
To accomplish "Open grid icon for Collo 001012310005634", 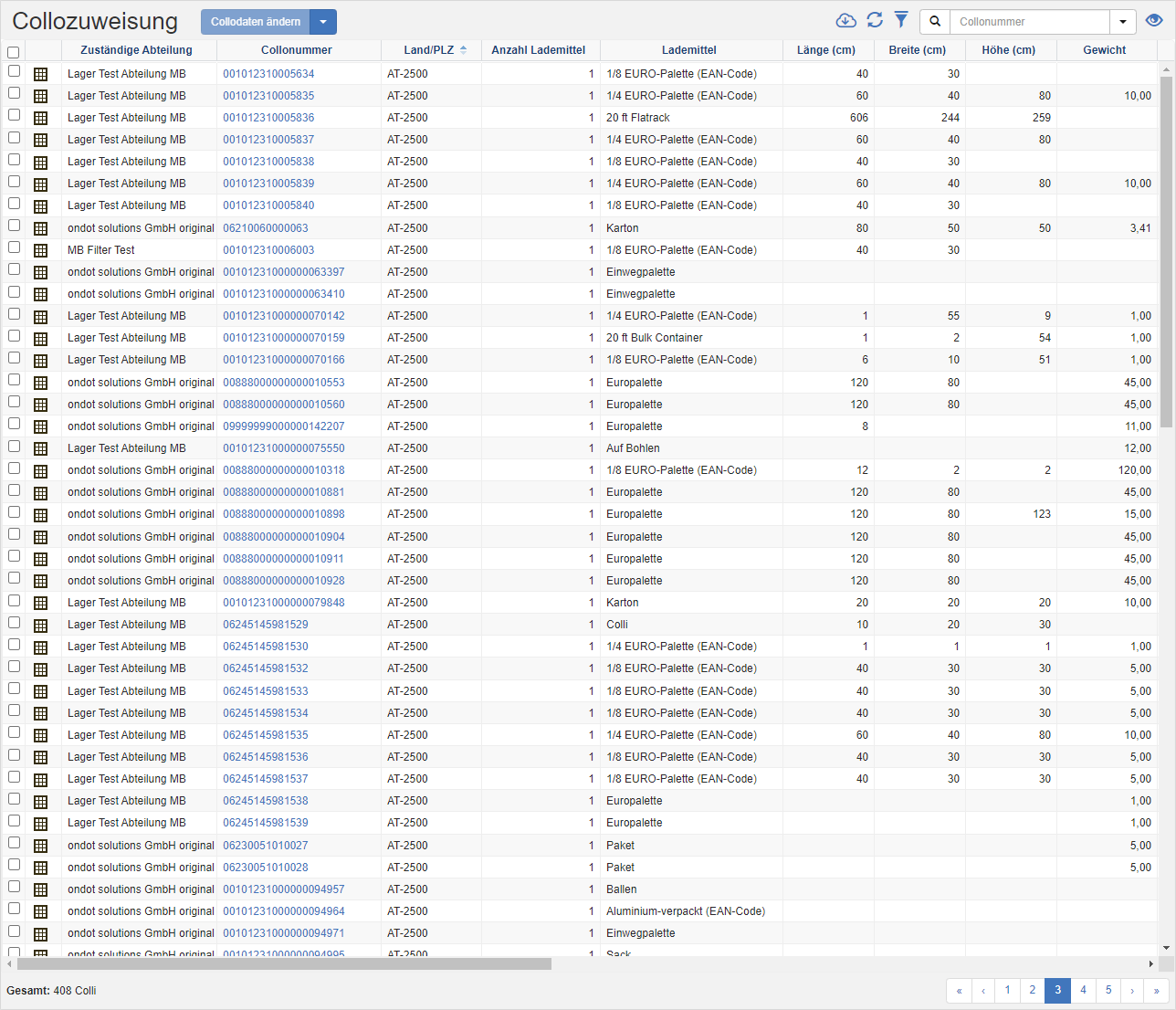I will click(x=40, y=74).
